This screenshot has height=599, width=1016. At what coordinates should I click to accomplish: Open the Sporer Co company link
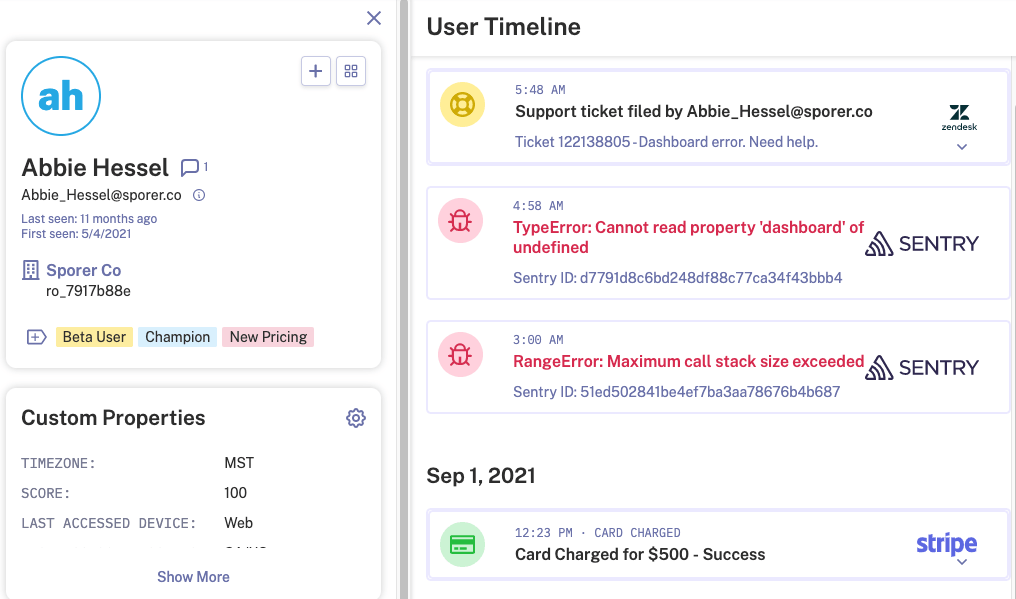click(84, 270)
